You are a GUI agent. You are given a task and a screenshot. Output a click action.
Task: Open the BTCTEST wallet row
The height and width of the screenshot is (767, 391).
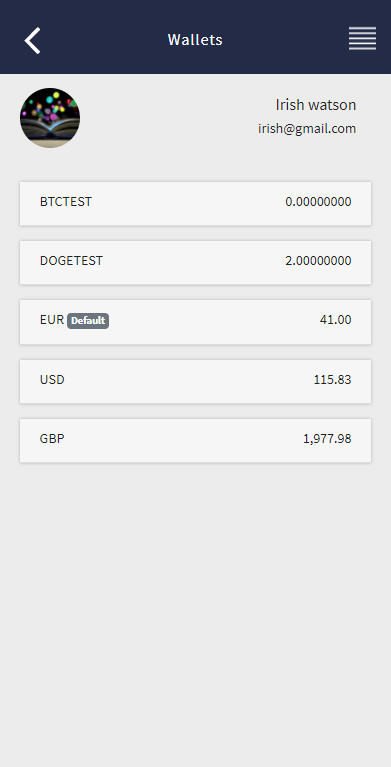point(195,203)
